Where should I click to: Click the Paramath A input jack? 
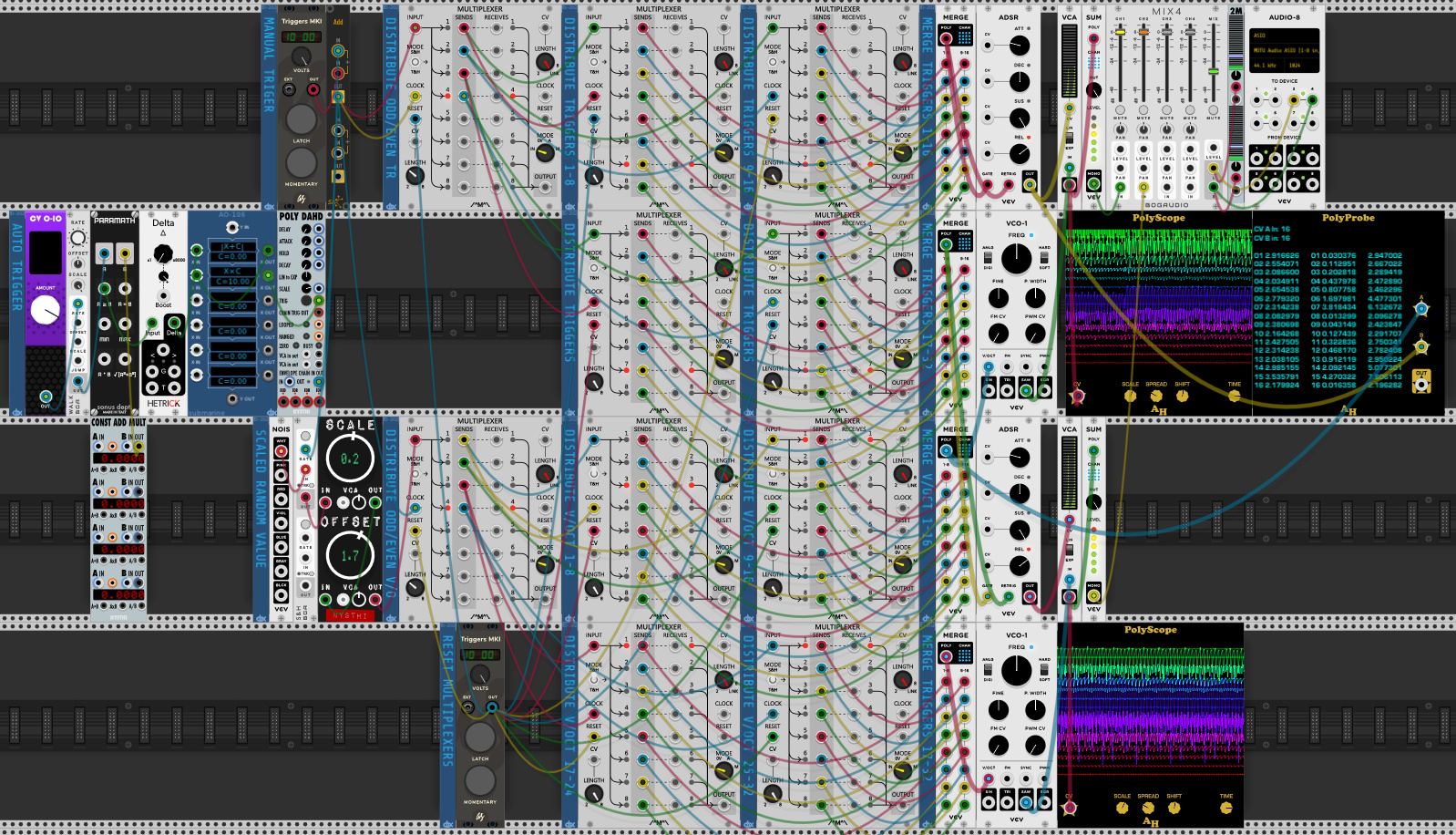pos(104,253)
